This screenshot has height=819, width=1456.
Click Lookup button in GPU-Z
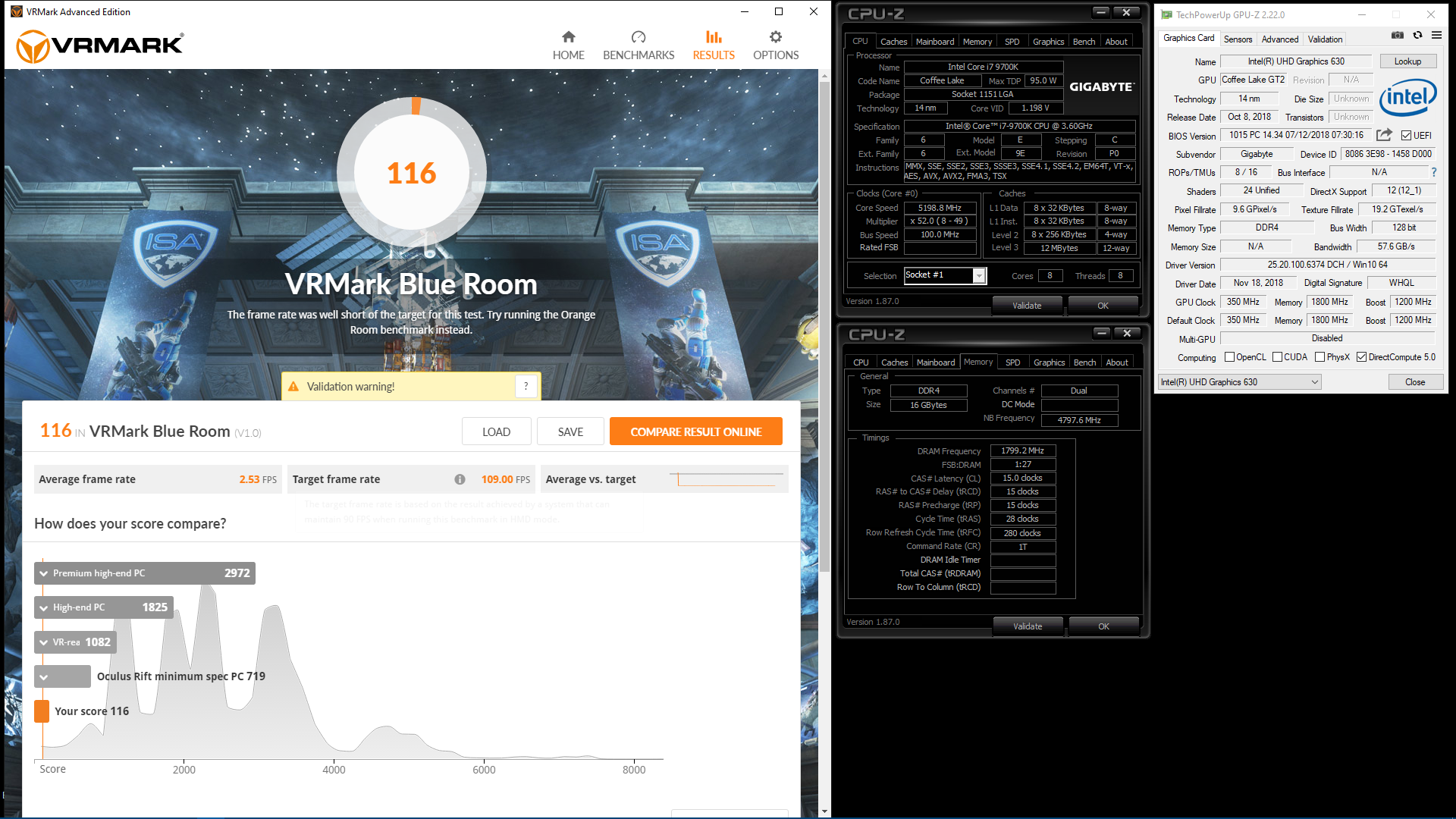(x=1407, y=61)
